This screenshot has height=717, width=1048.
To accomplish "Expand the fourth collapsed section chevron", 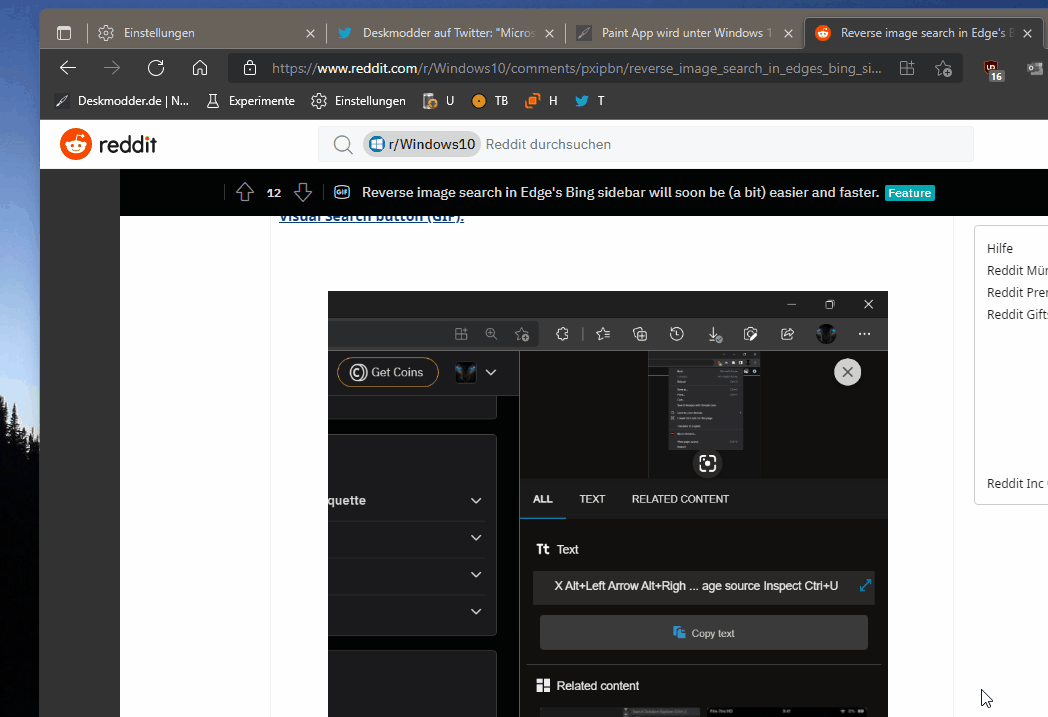I will click(476, 611).
